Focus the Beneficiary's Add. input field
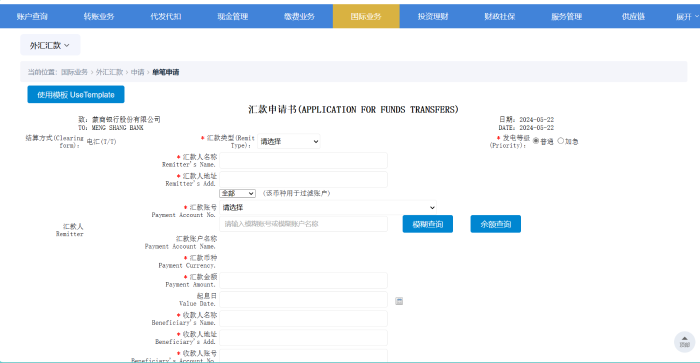 click(x=304, y=338)
